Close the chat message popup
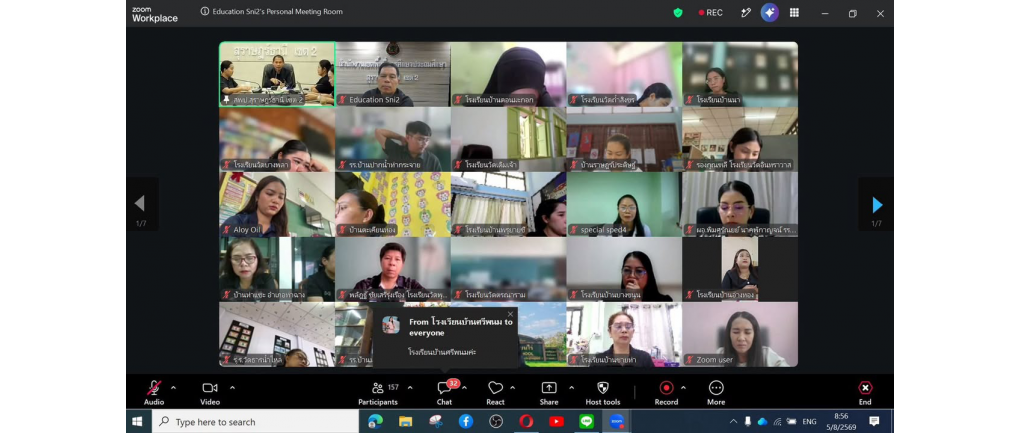 click(510, 314)
